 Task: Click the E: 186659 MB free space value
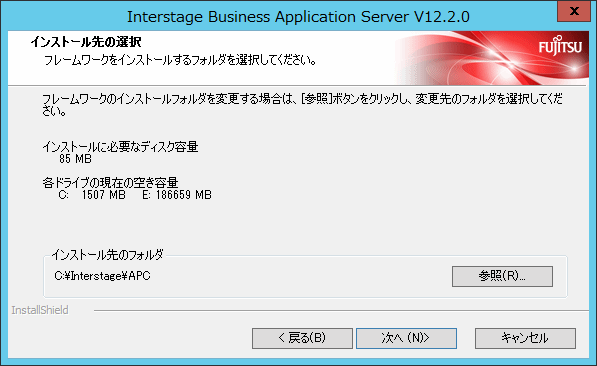(x=177, y=195)
